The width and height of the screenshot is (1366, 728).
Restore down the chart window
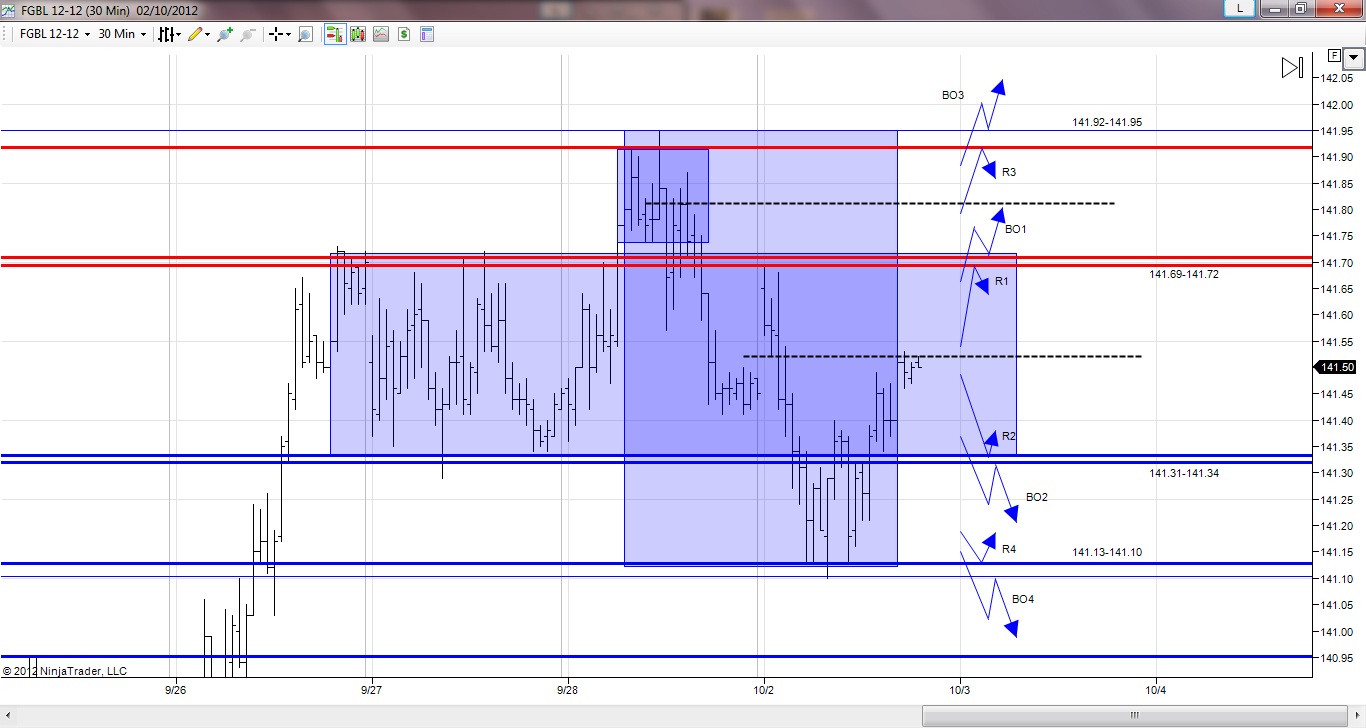1301,8
